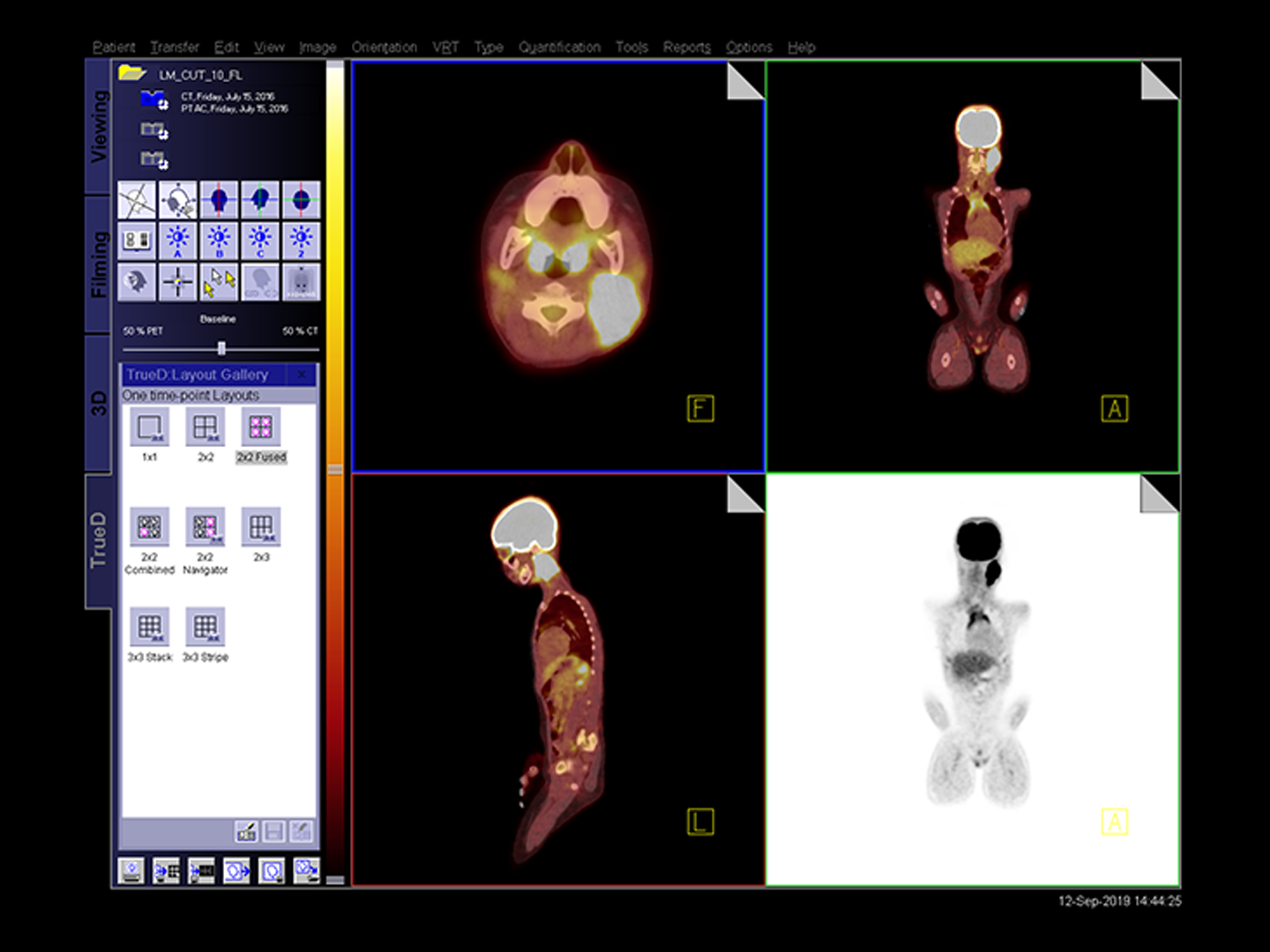Screen dimensions: 1270x952
Task: Open the Quantification menu
Action: point(561,47)
